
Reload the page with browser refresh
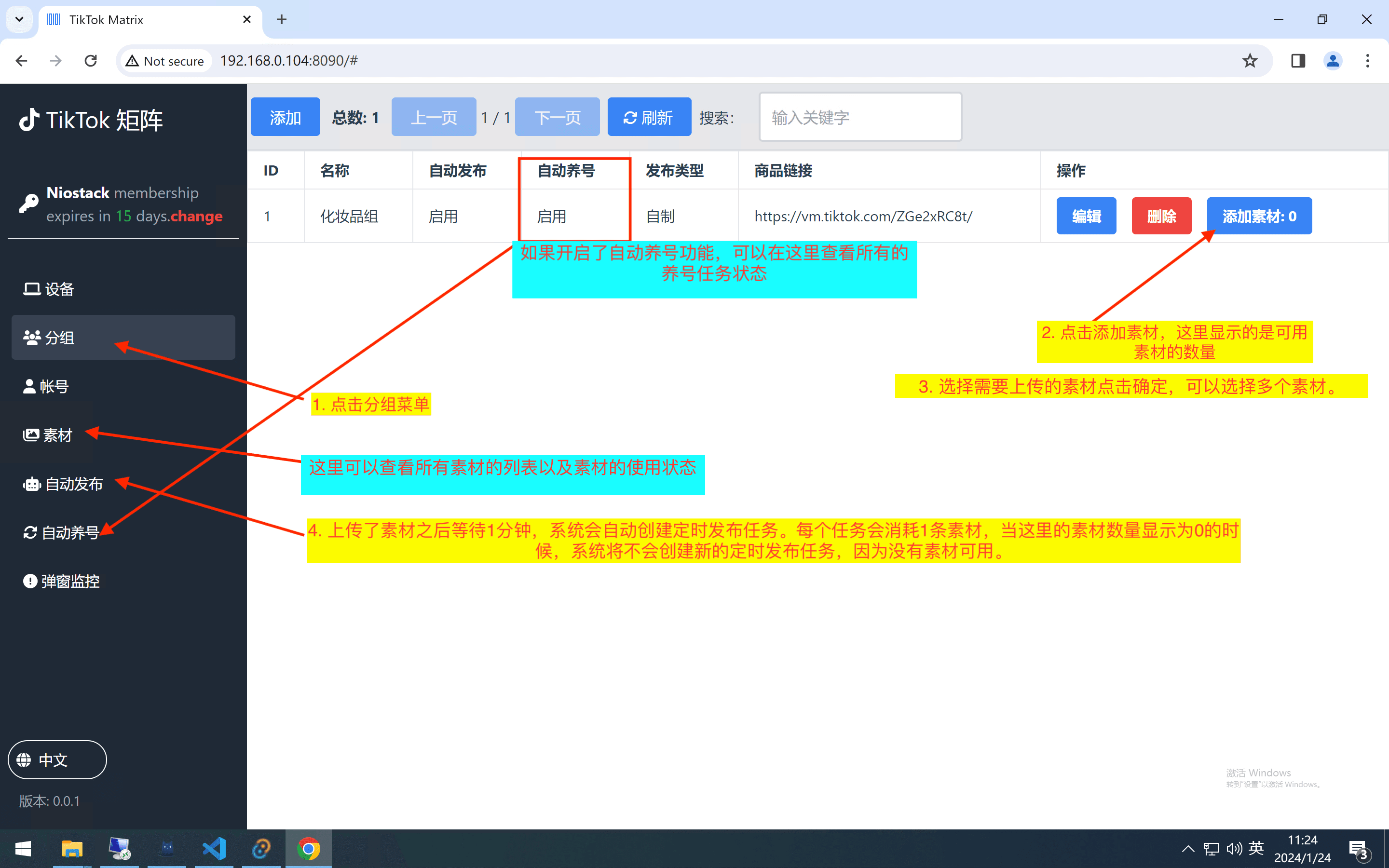point(91,60)
